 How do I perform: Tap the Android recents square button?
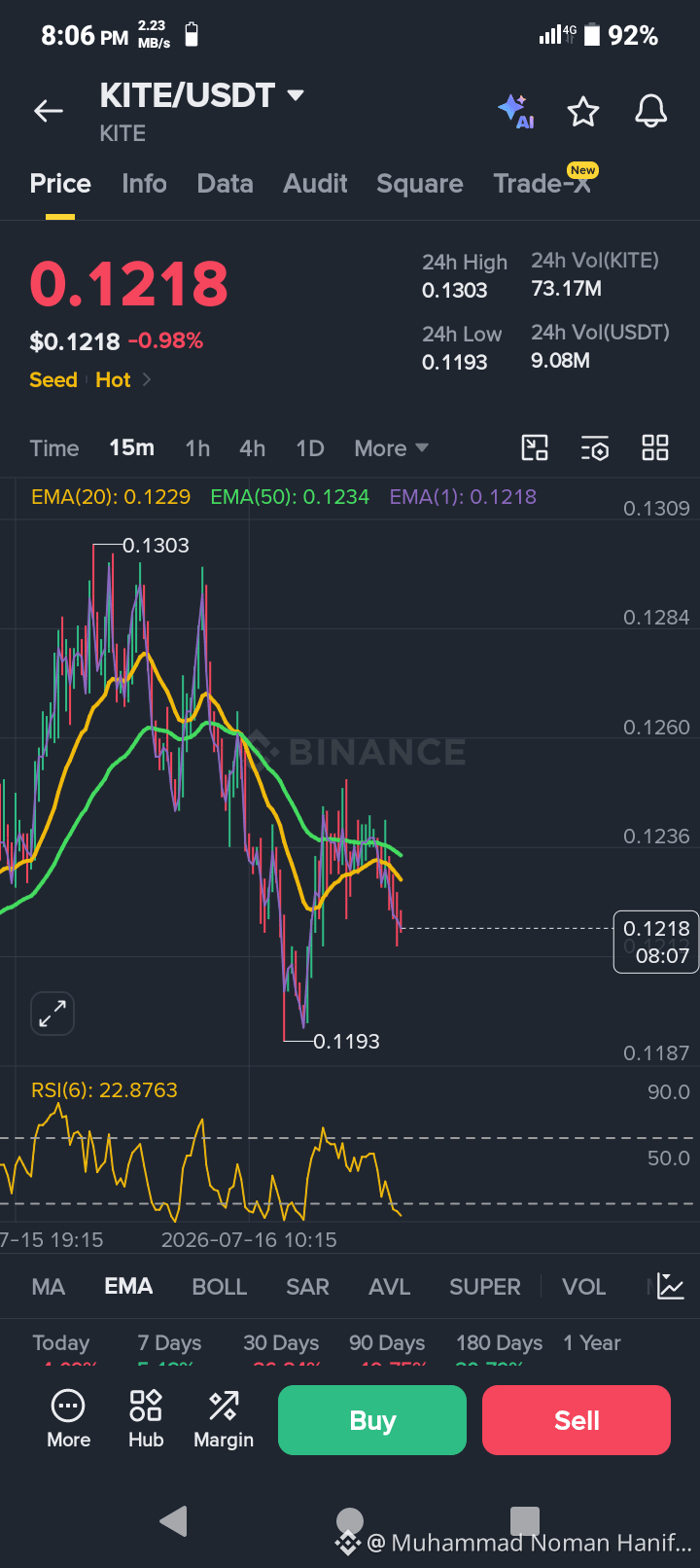525,1520
